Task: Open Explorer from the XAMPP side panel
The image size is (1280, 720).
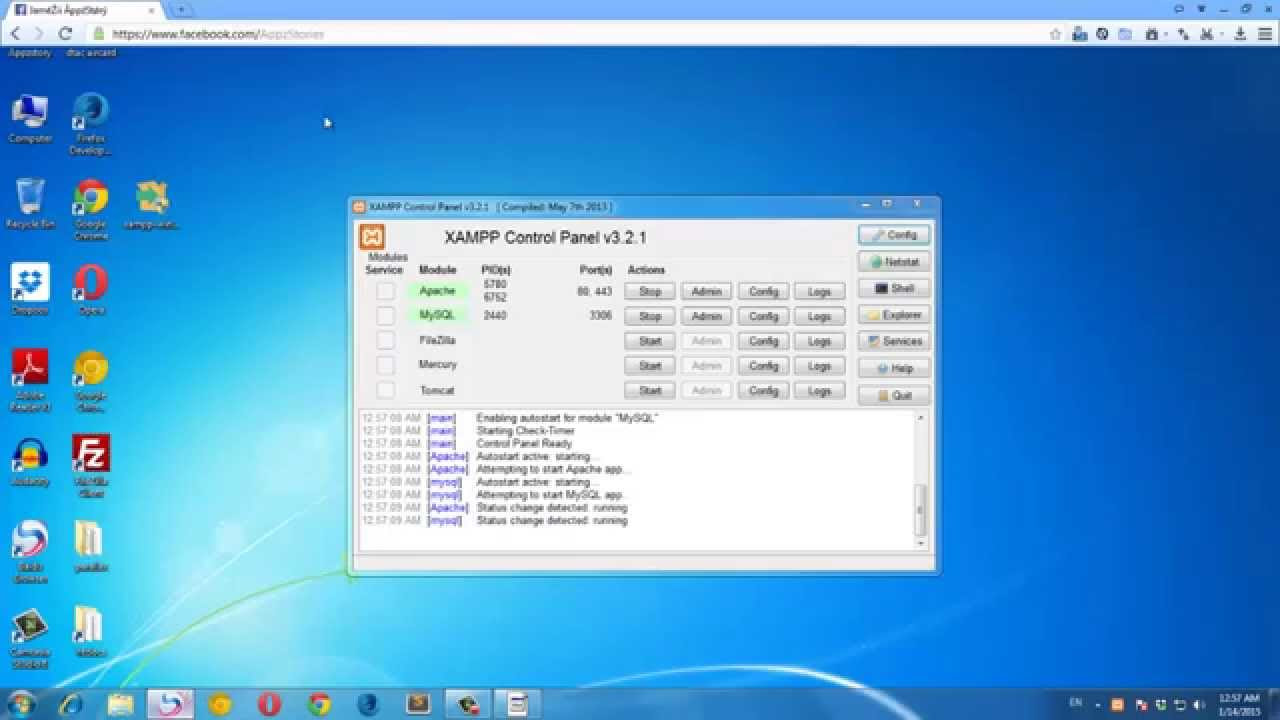Action: [x=894, y=315]
